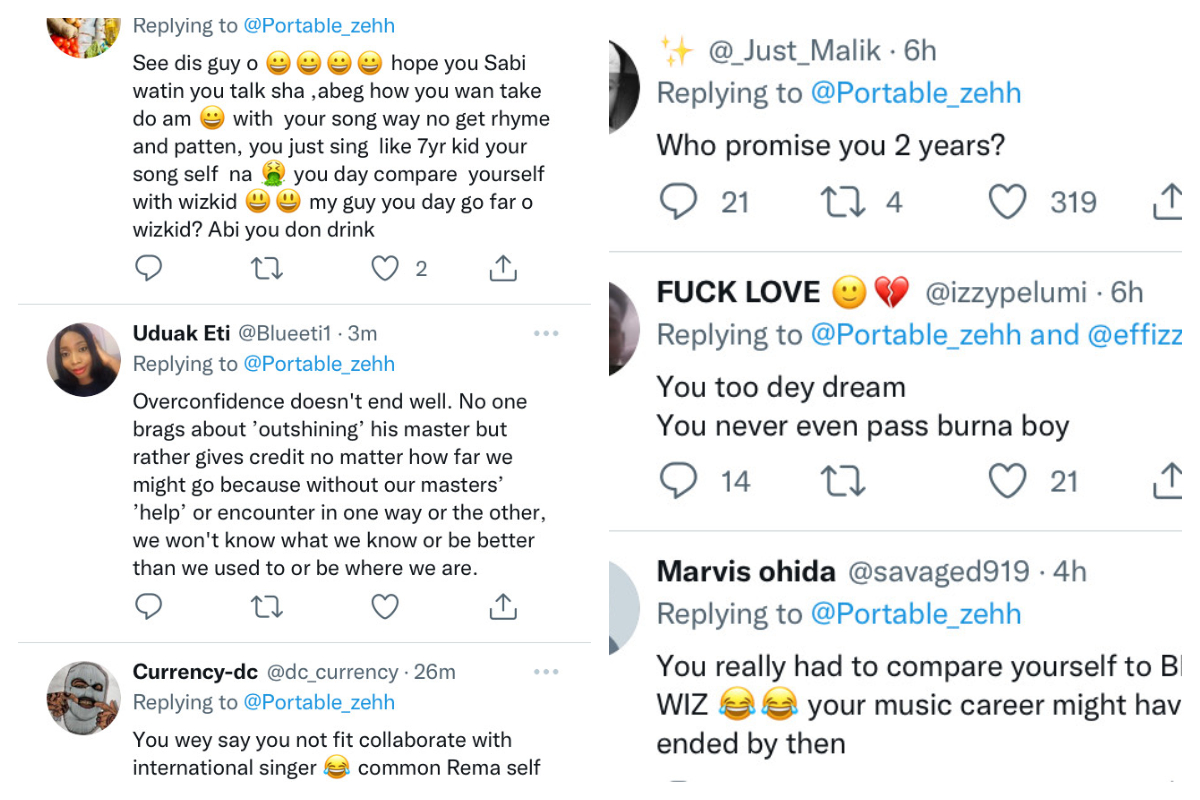Open more options on Uduak Eti's tweet
1200x800 pixels.
pyautogui.click(x=546, y=333)
